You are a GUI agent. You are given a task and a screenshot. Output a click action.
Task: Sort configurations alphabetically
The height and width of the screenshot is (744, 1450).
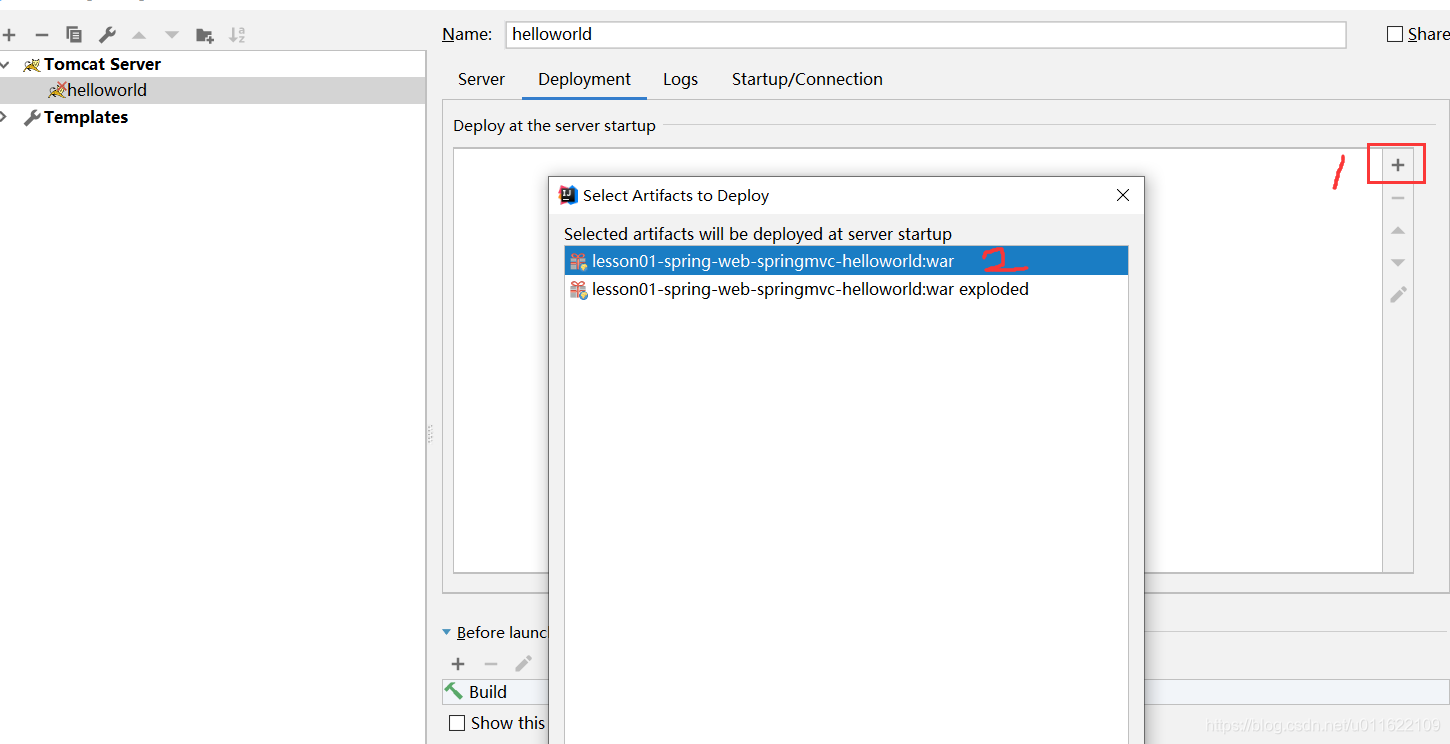point(237,35)
